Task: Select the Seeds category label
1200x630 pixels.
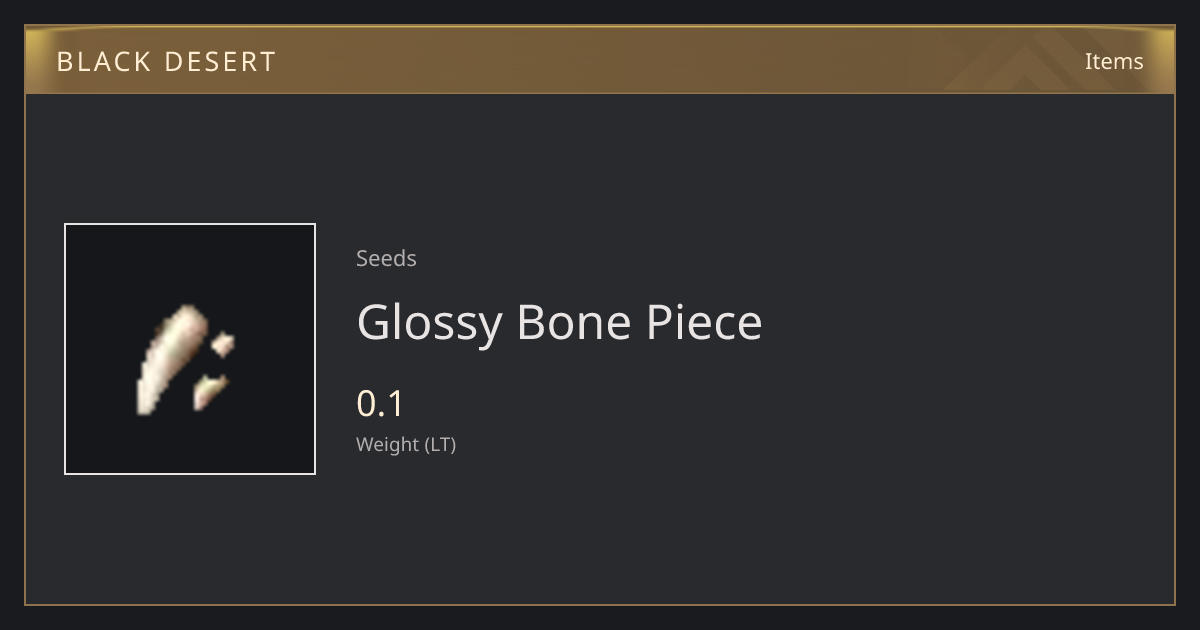Action: [x=386, y=258]
